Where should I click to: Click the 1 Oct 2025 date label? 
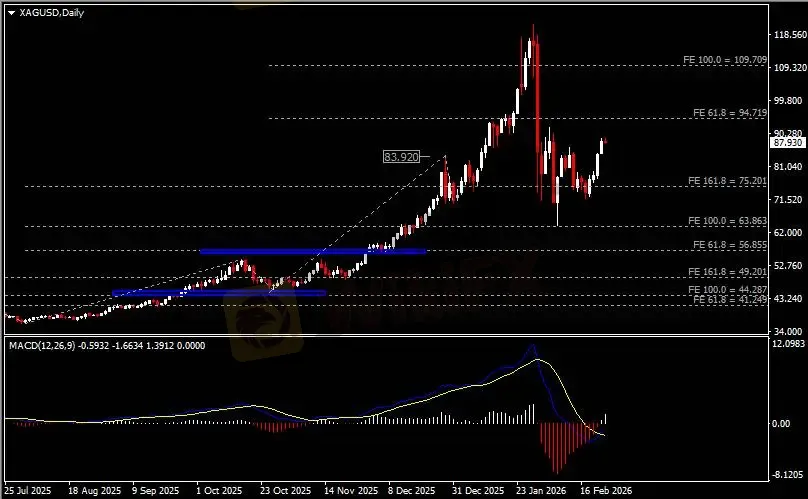point(219,490)
